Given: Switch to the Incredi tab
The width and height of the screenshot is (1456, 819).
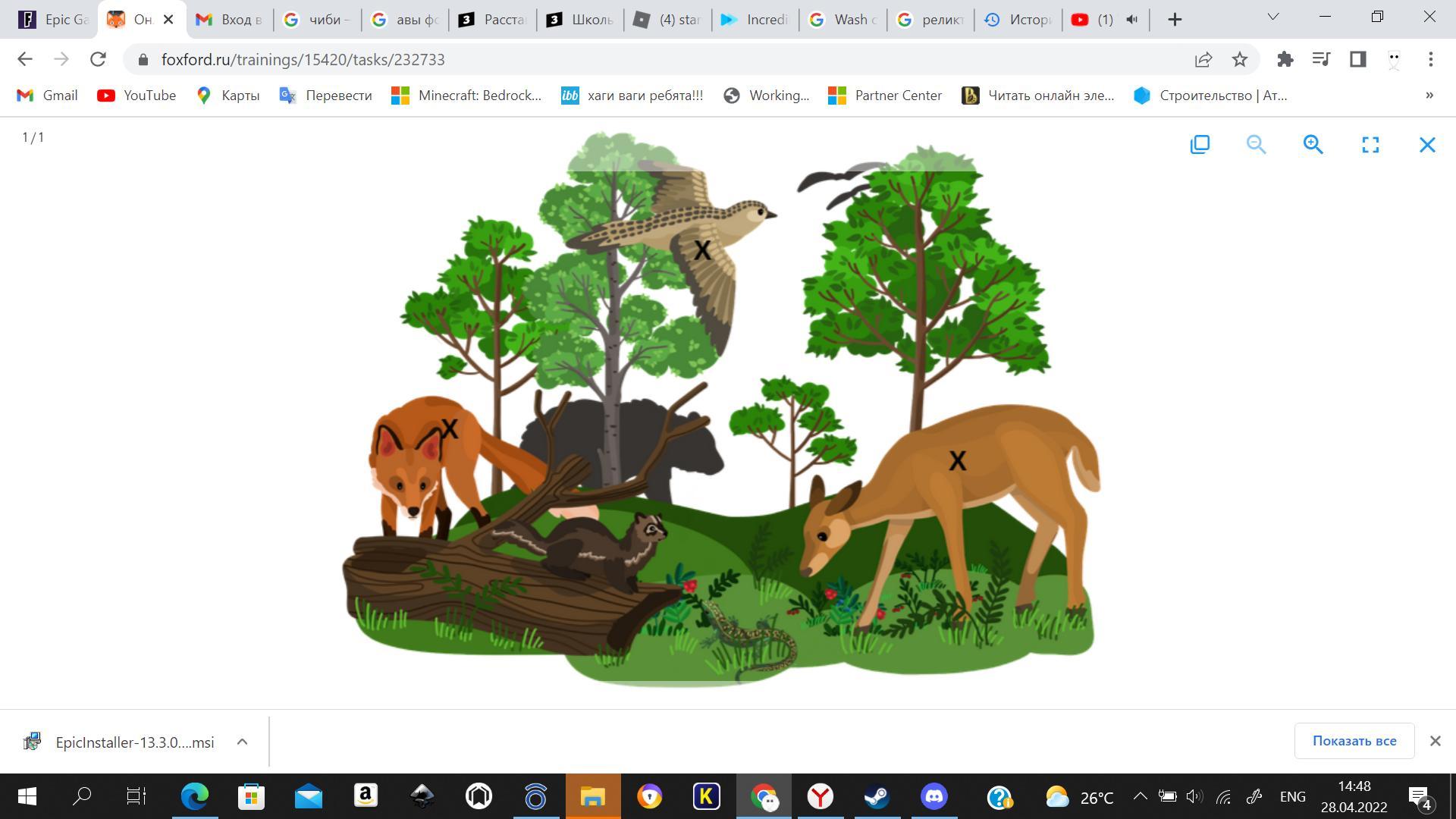Looking at the screenshot, I should pos(755,20).
